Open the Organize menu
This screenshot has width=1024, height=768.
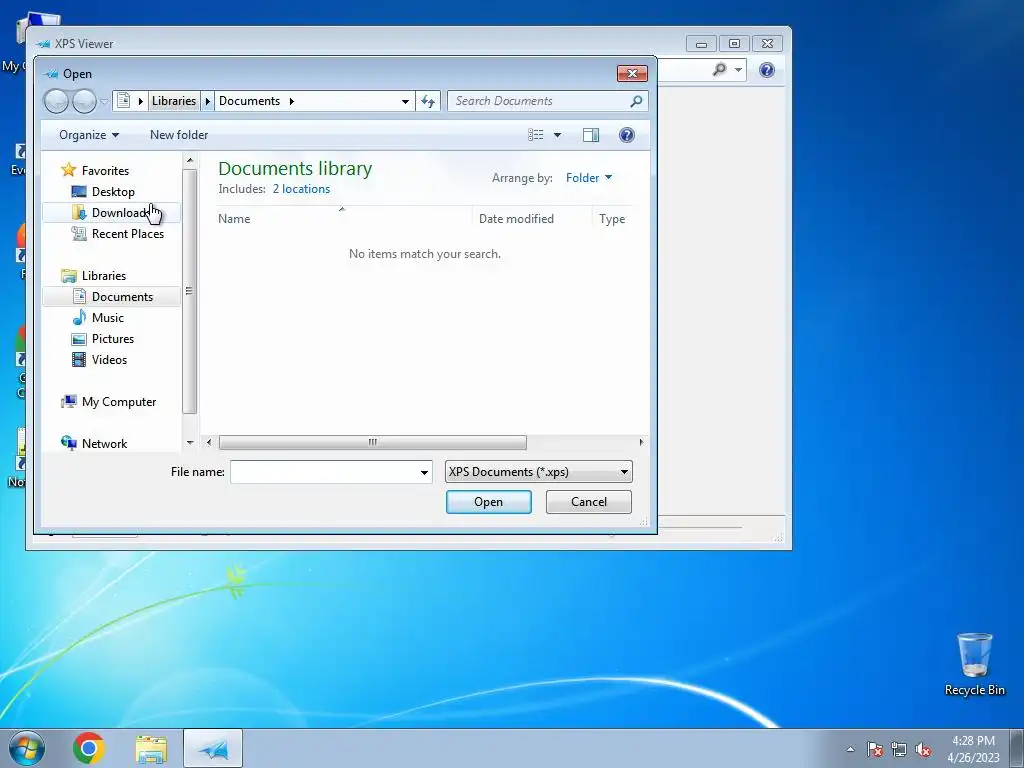[x=89, y=135]
